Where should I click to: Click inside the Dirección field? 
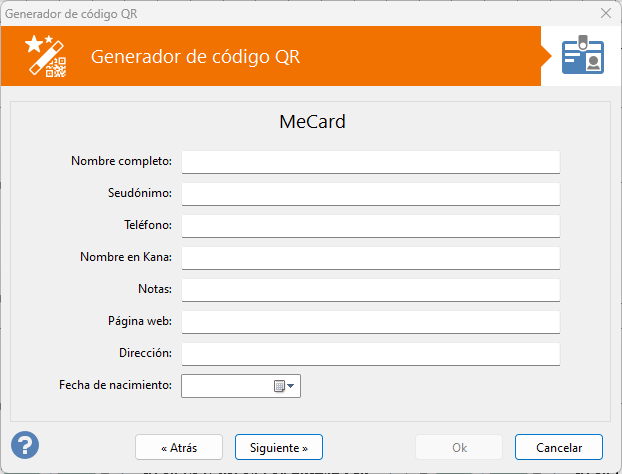click(370, 354)
